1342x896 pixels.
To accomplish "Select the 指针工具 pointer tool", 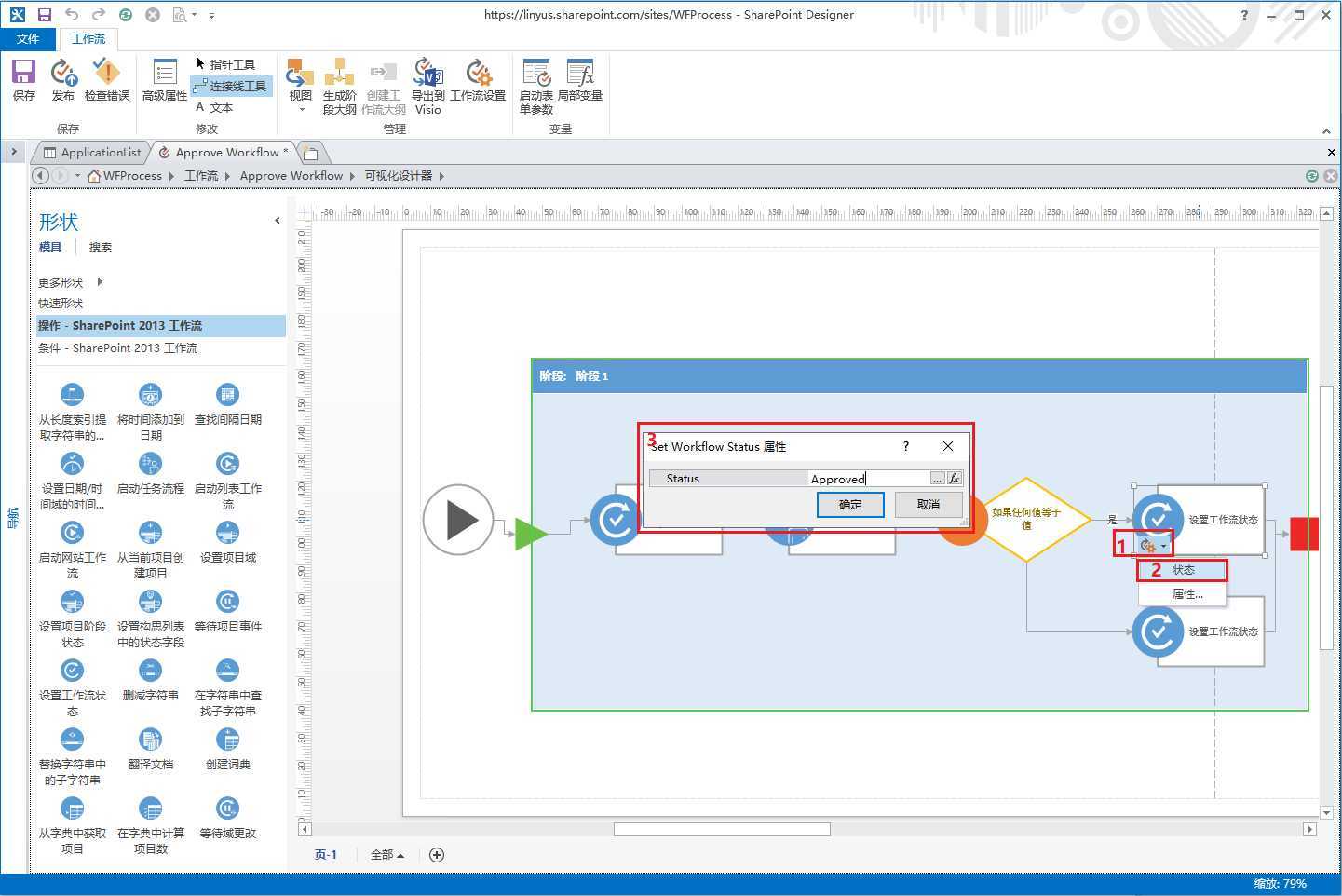I will 224,64.
